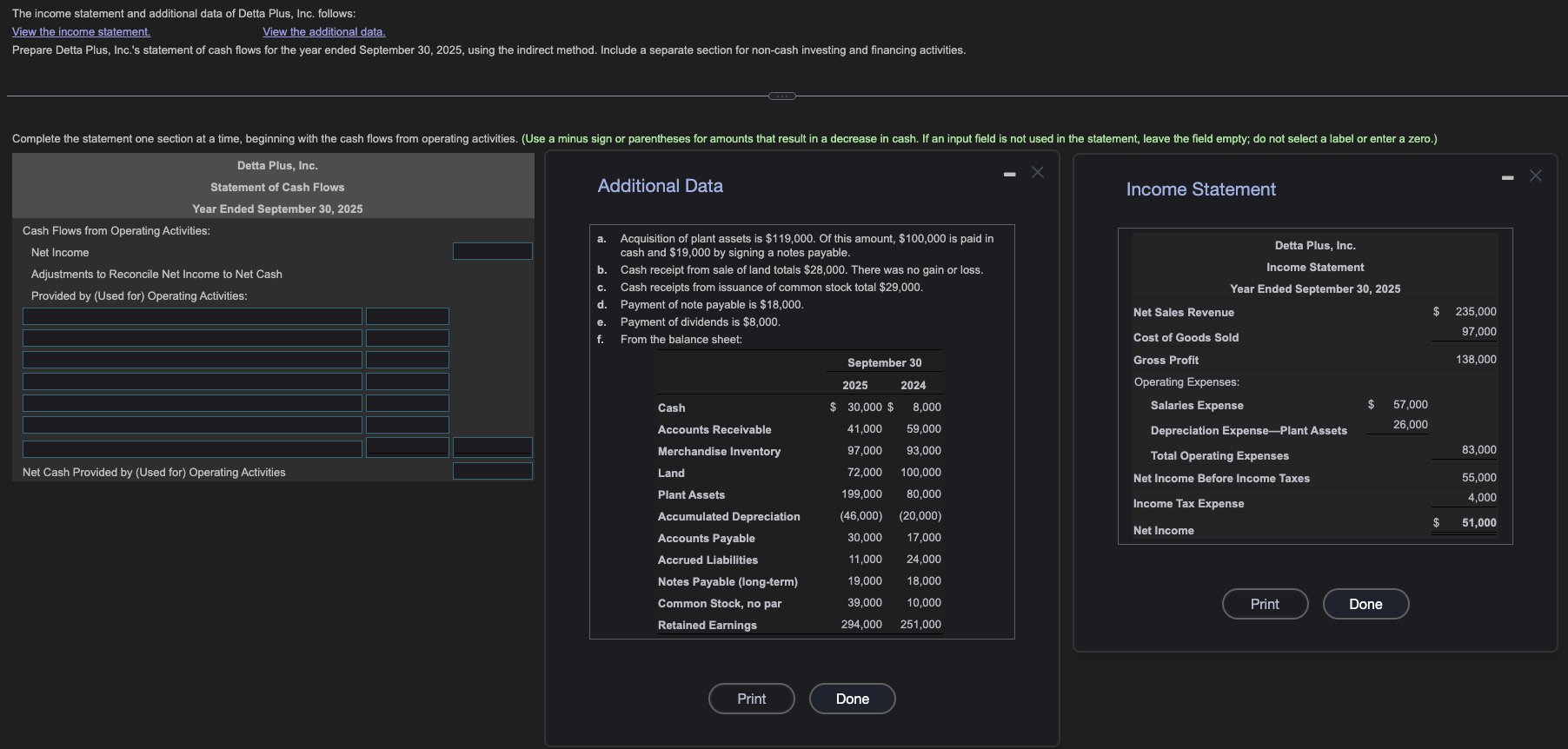The width and height of the screenshot is (1568, 749).
Task: Click the second adjustment amount field
Action: [x=408, y=338]
